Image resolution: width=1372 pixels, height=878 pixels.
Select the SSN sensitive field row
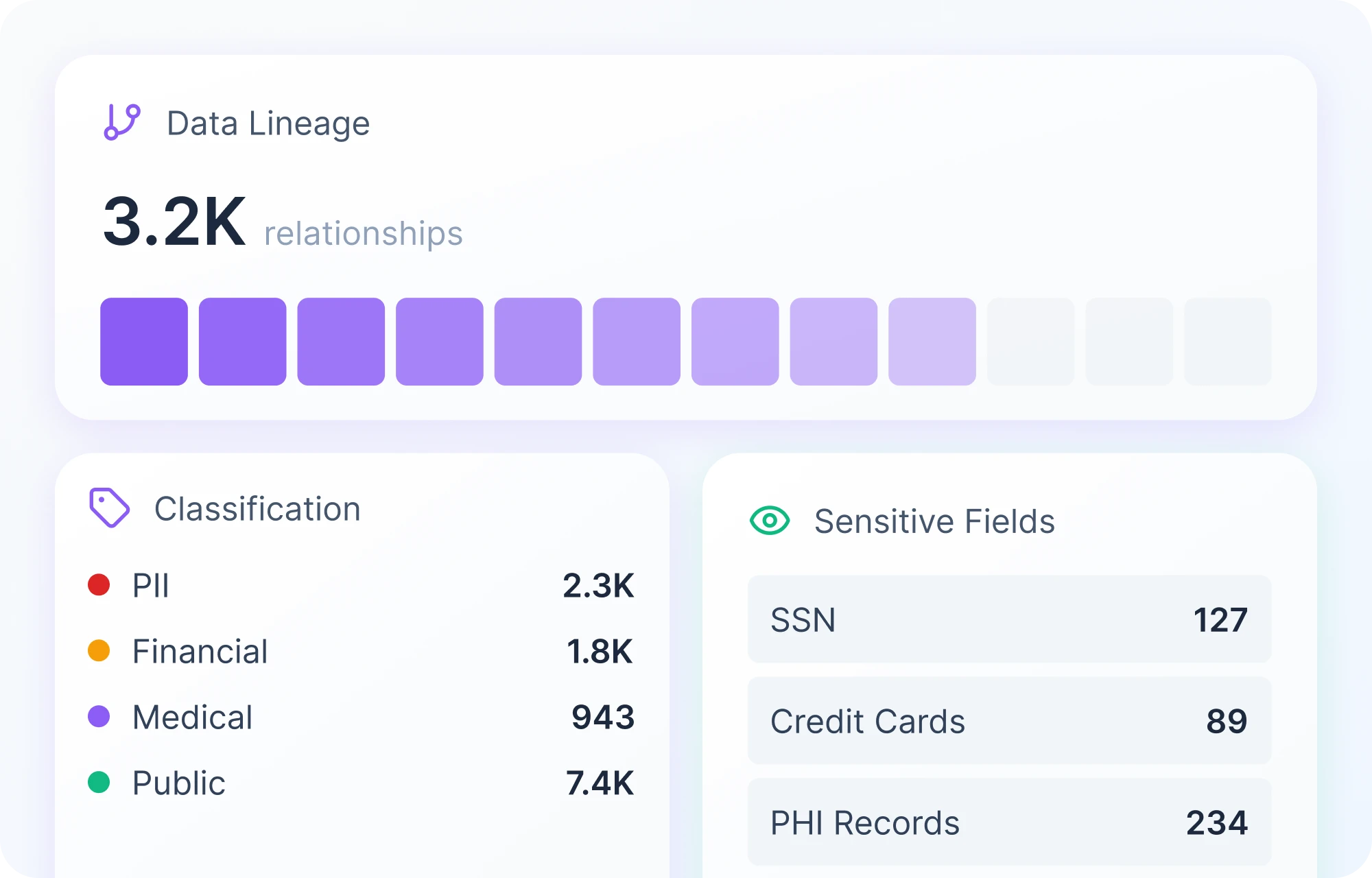[1008, 619]
